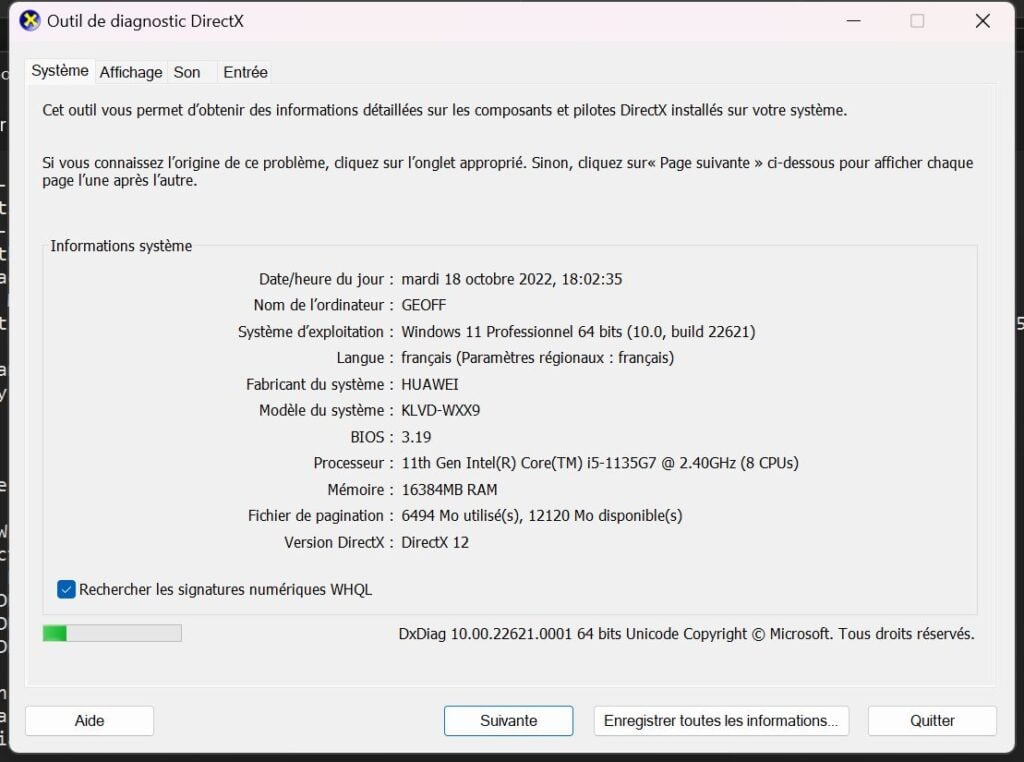Click the Modèle du système label
This screenshot has height=762, width=1024.
[x=326, y=411]
